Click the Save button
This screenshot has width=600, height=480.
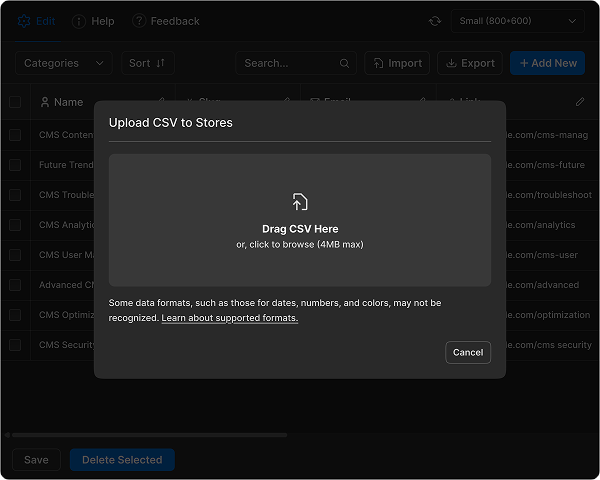pos(36,459)
